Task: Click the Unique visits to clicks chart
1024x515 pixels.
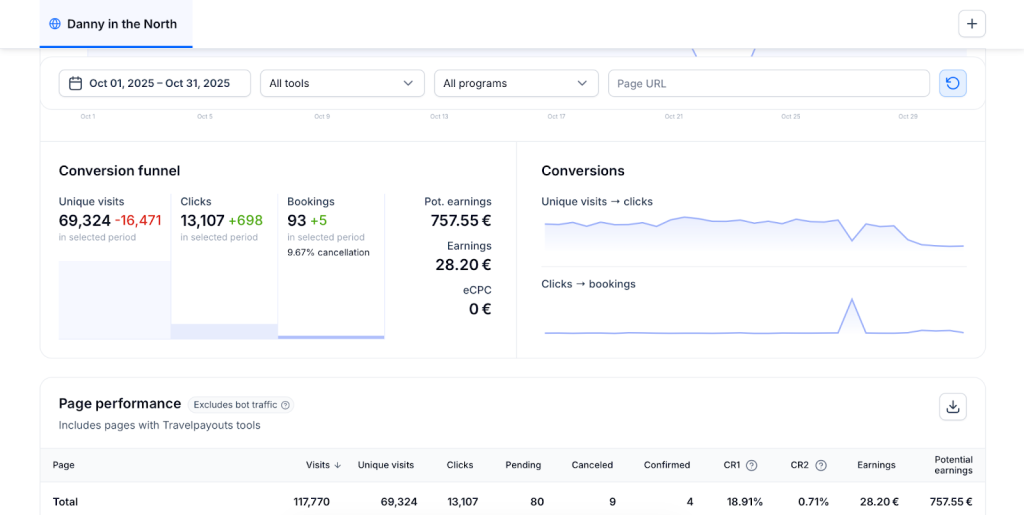Action: click(753, 230)
